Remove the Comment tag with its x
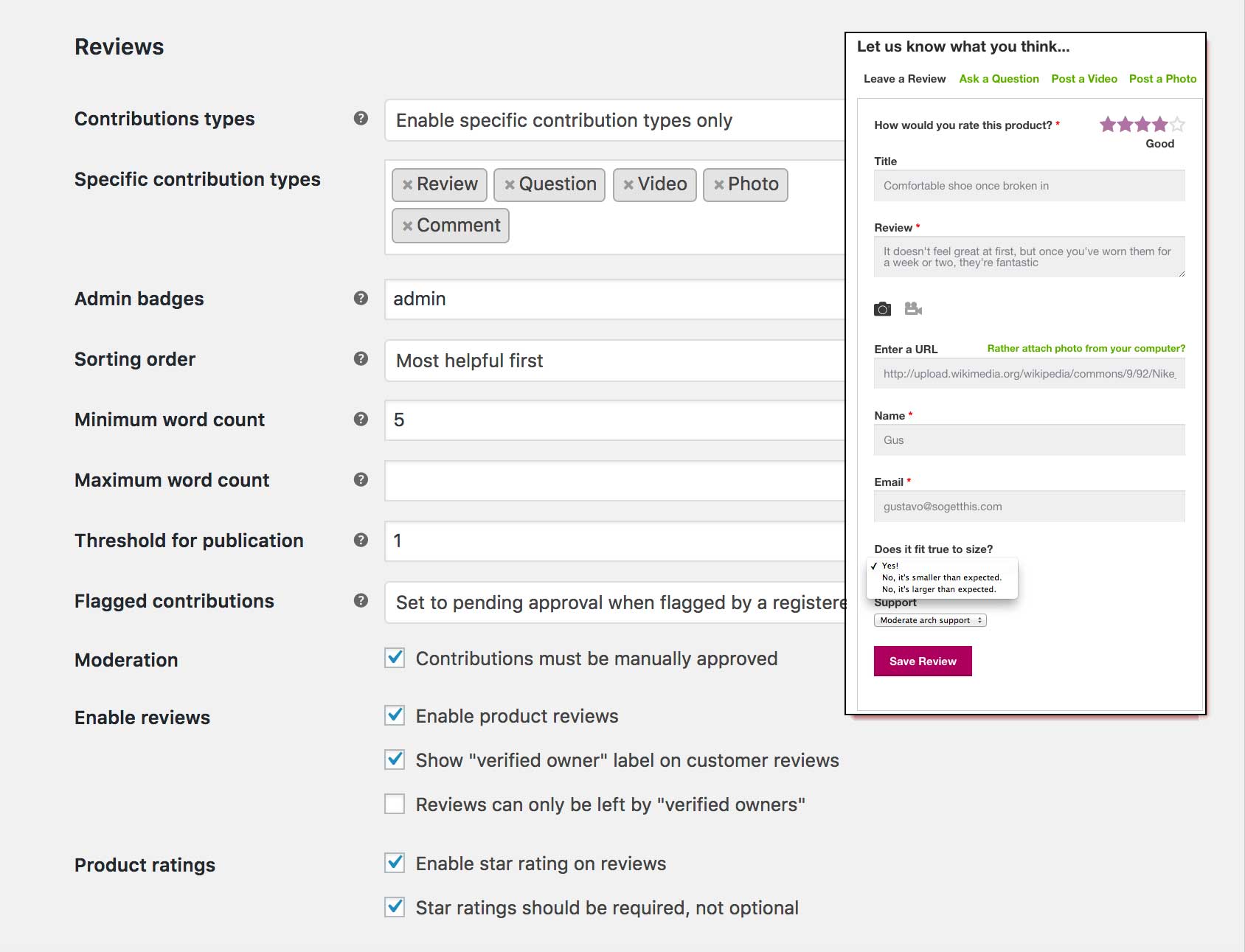The width and height of the screenshot is (1245, 952). coord(407,226)
